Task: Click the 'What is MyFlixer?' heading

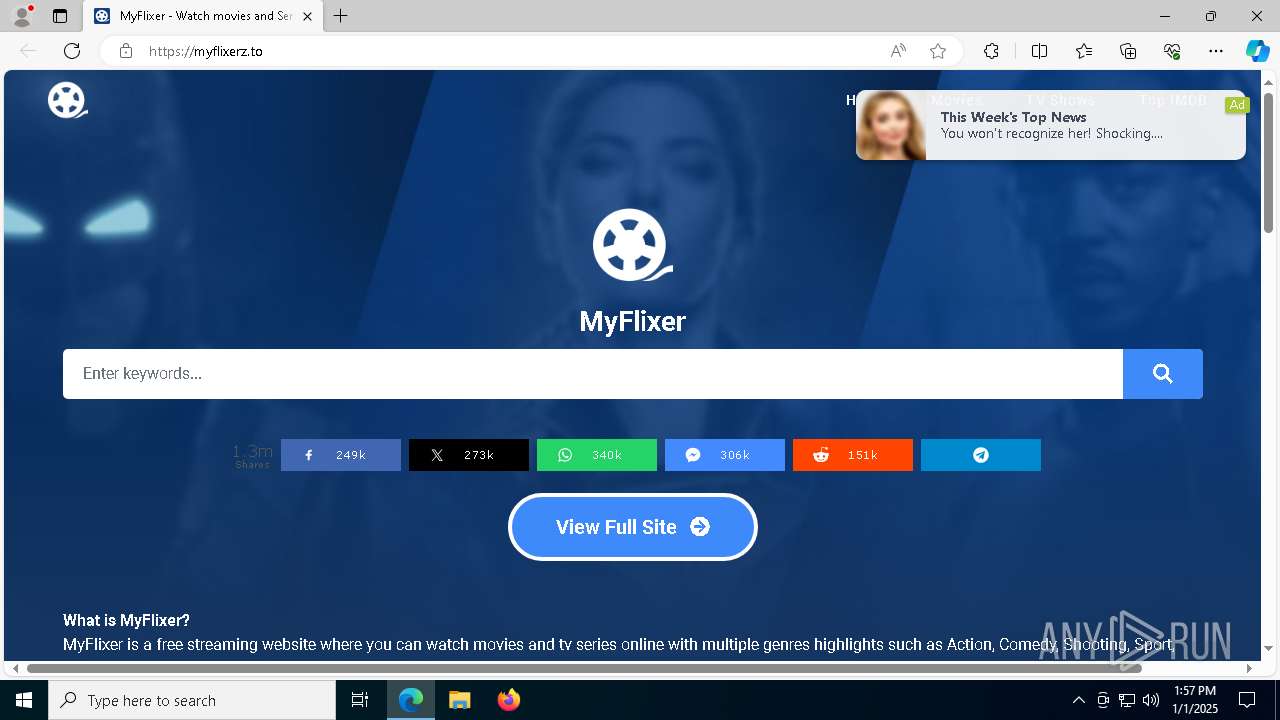Action: (x=126, y=620)
